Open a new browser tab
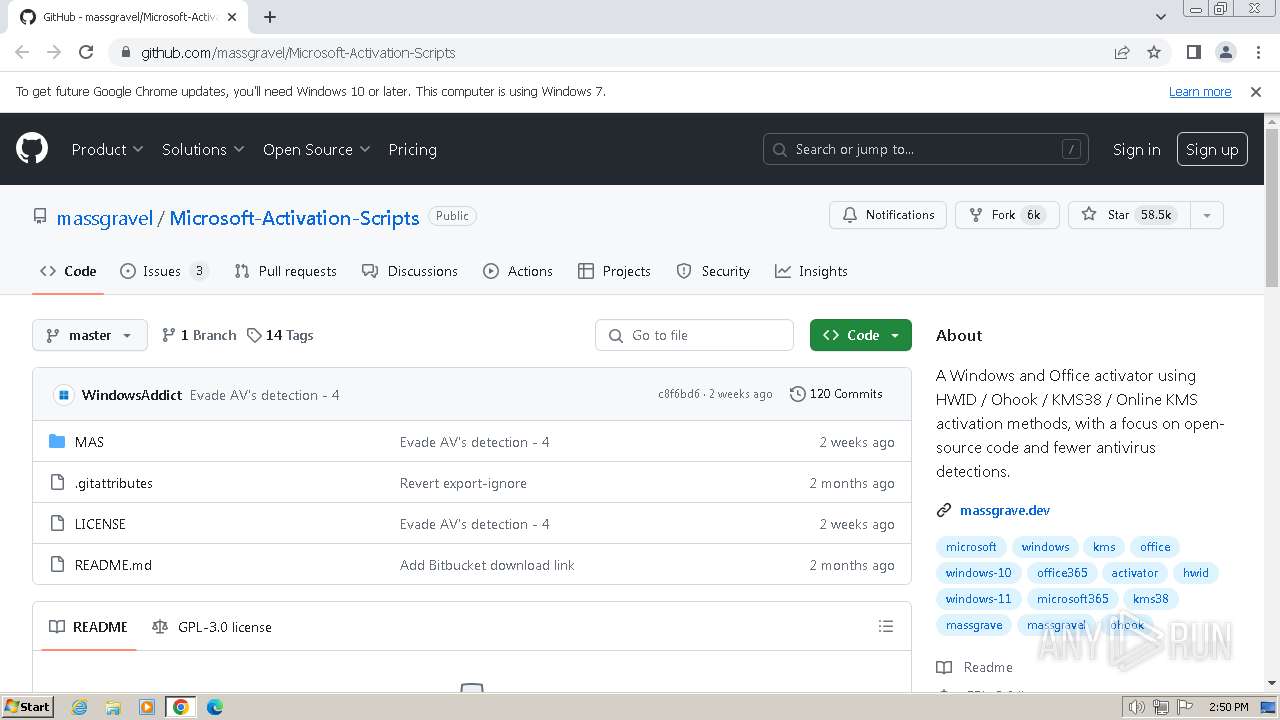 point(270,17)
